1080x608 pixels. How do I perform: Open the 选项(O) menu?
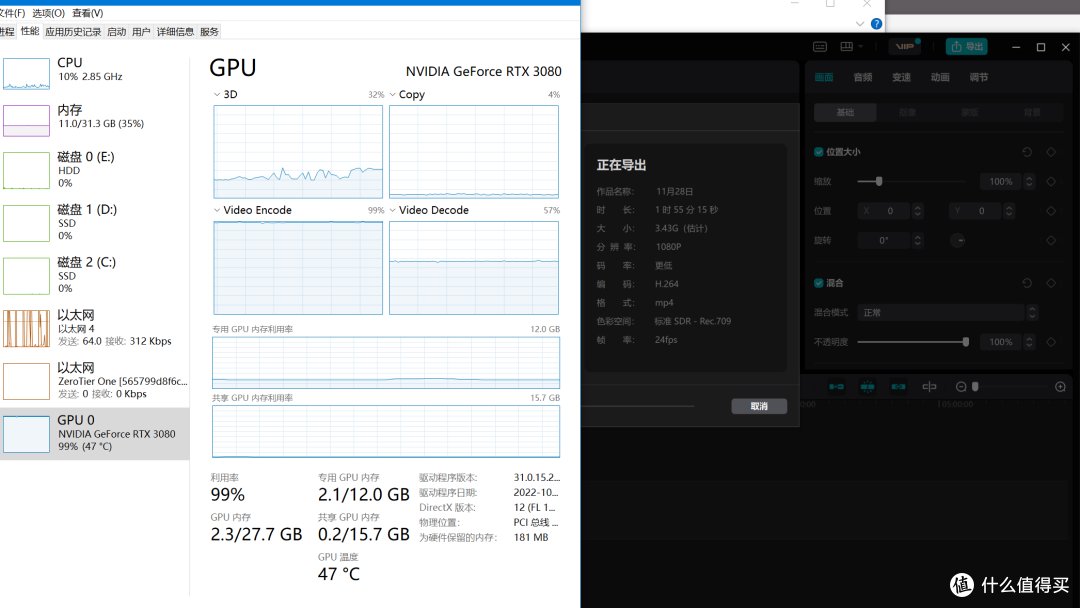pyautogui.click(x=48, y=13)
